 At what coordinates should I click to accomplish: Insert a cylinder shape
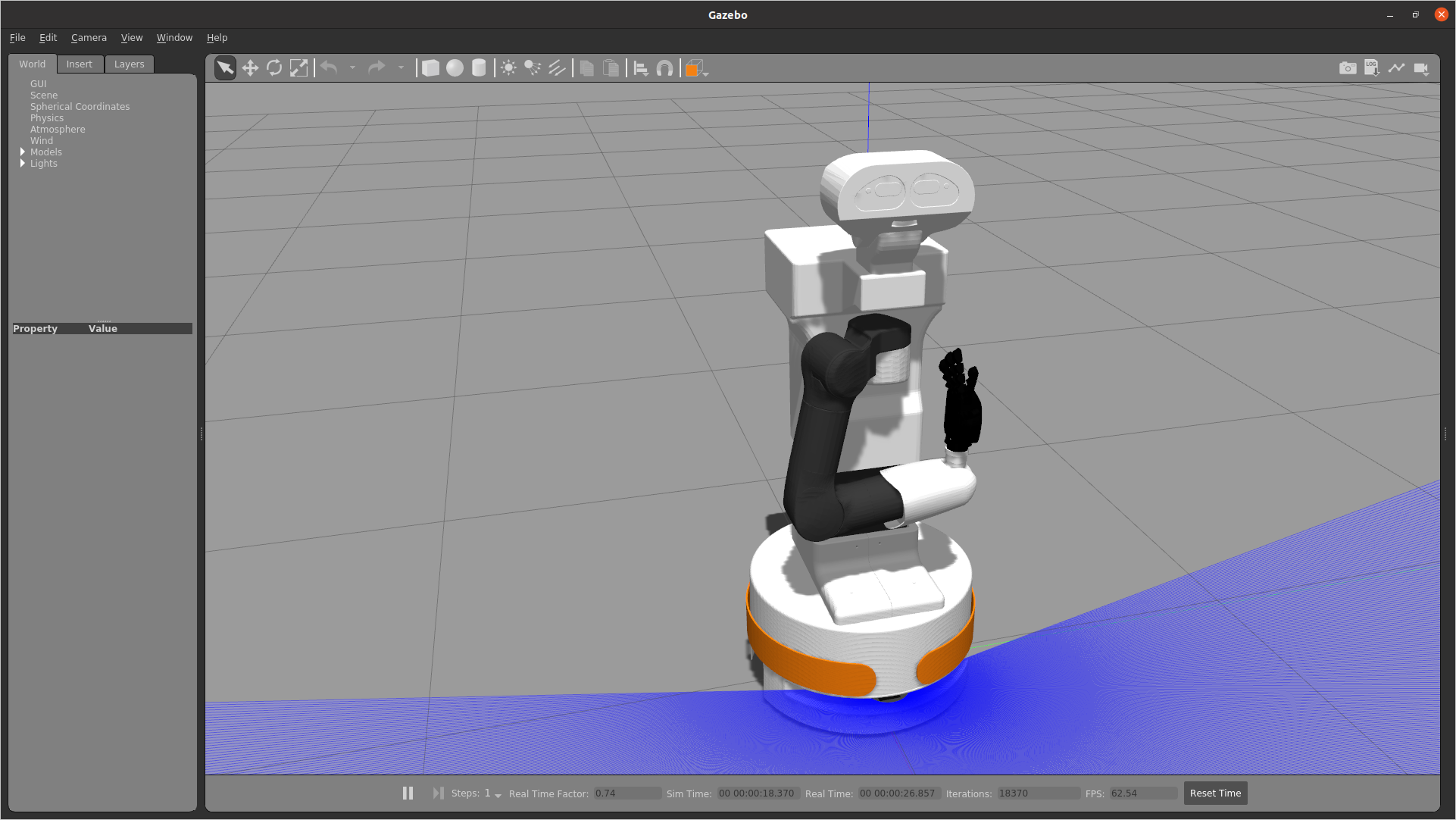coord(479,68)
